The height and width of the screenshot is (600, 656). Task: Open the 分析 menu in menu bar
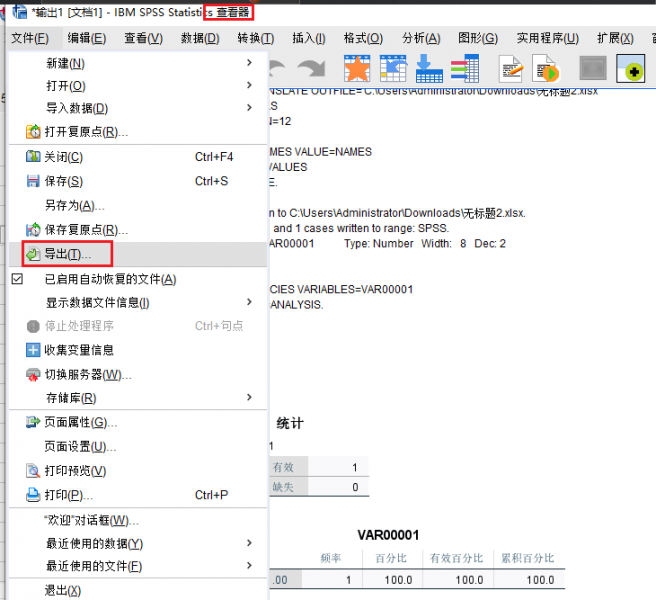point(420,38)
